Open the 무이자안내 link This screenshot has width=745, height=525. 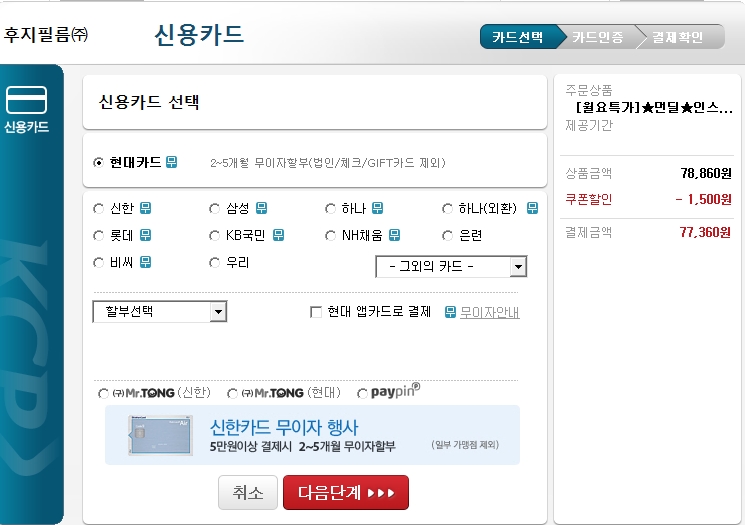coord(489,313)
